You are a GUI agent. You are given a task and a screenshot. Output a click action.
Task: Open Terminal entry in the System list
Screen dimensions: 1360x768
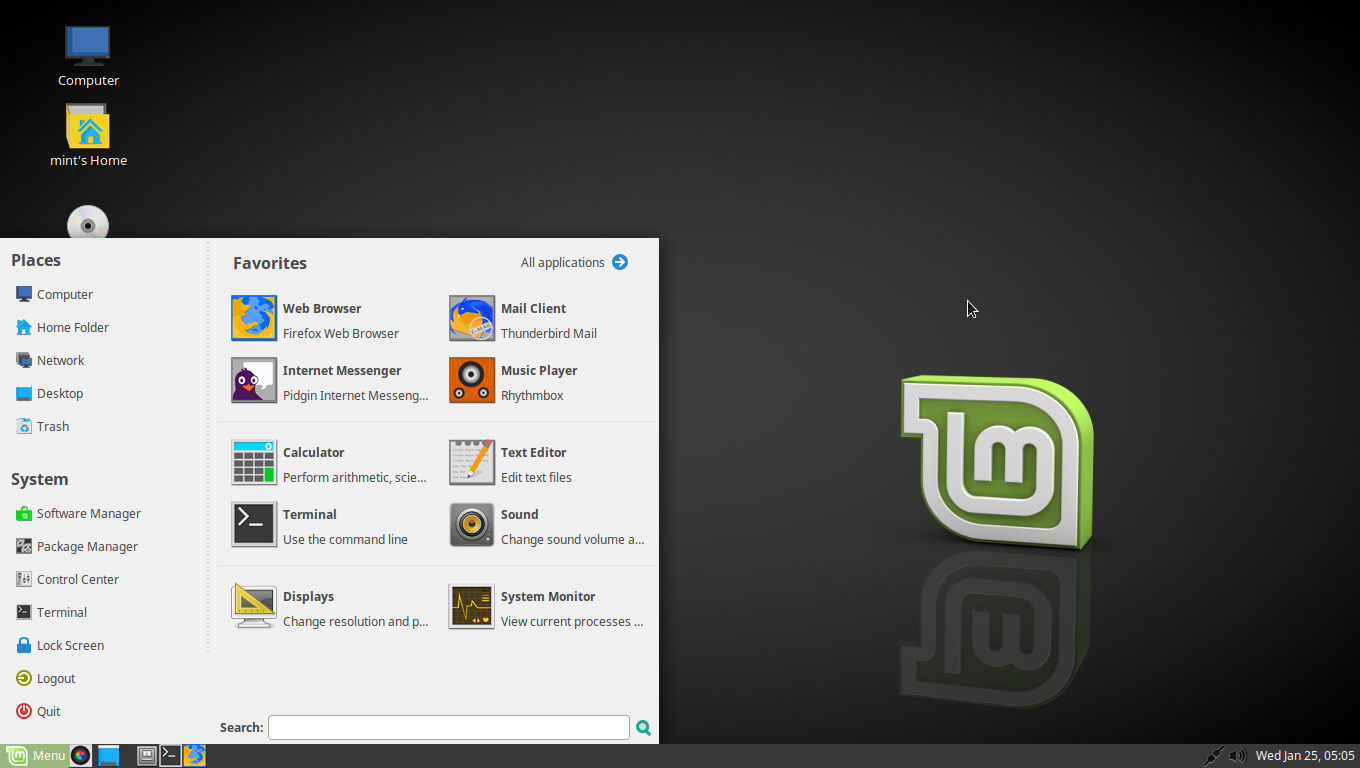coord(51,612)
